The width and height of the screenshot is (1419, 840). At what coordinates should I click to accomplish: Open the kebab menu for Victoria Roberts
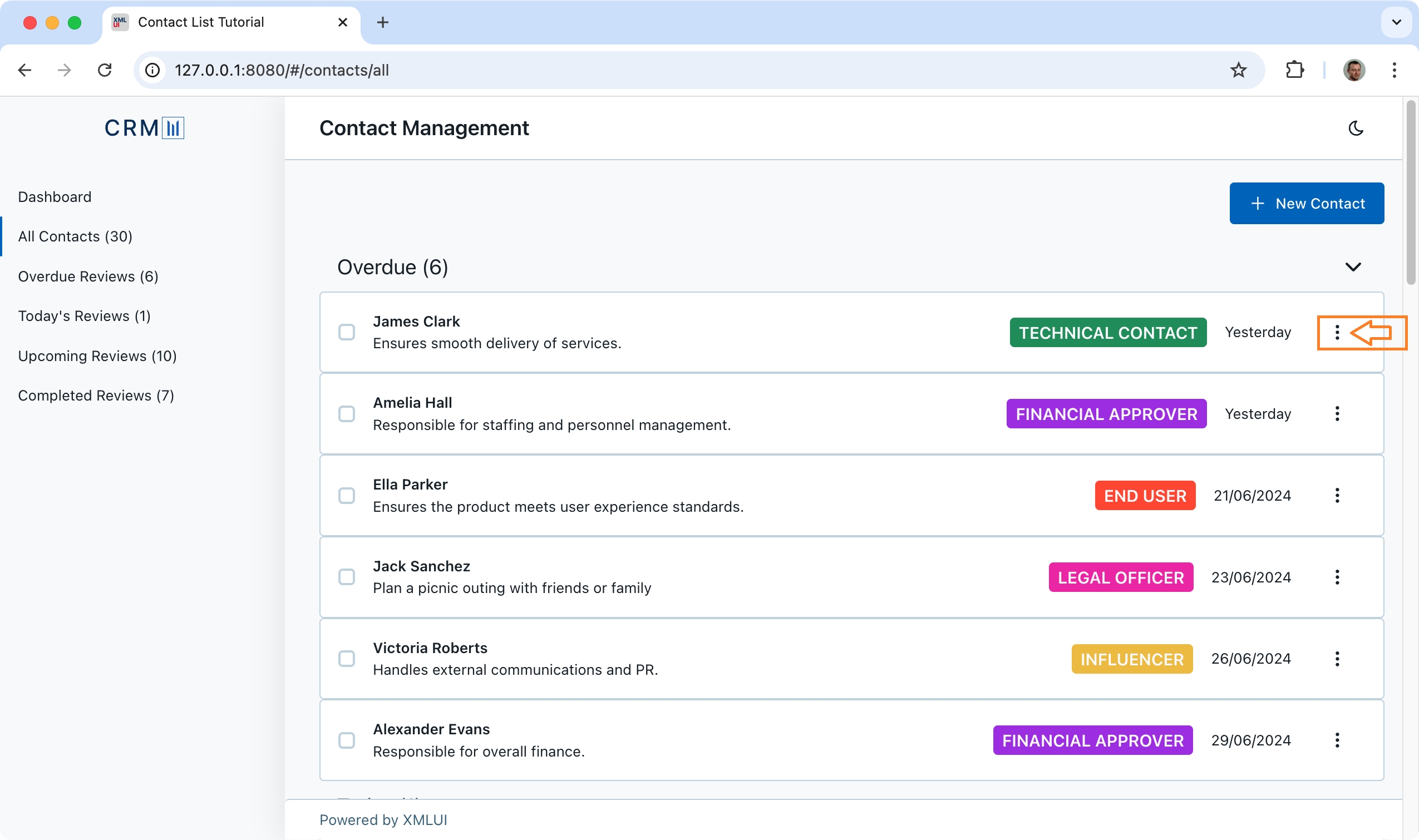1337,659
